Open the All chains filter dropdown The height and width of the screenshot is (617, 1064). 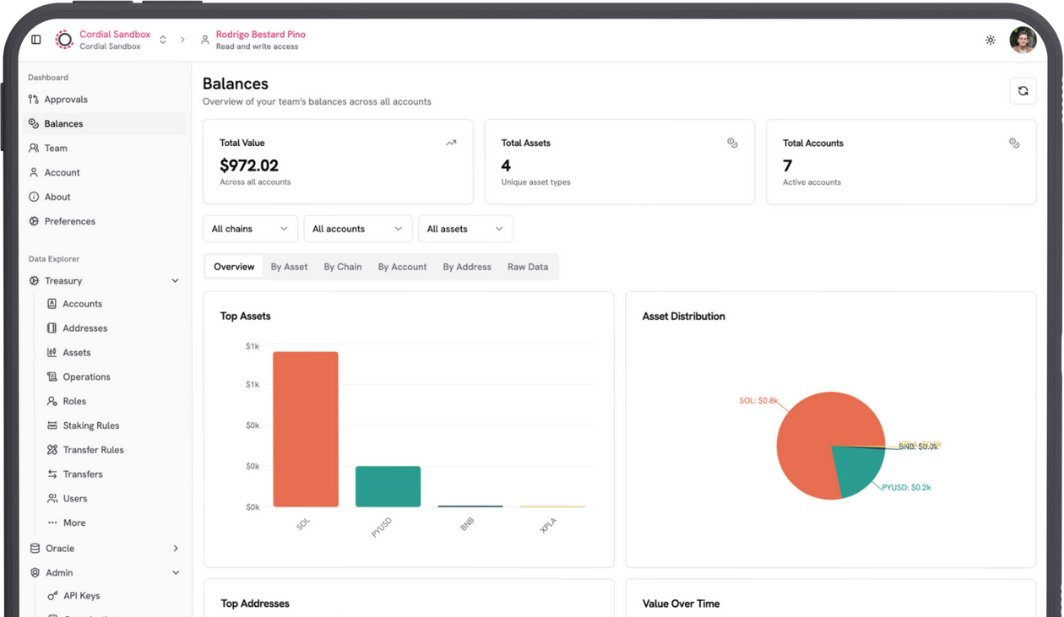(250, 229)
